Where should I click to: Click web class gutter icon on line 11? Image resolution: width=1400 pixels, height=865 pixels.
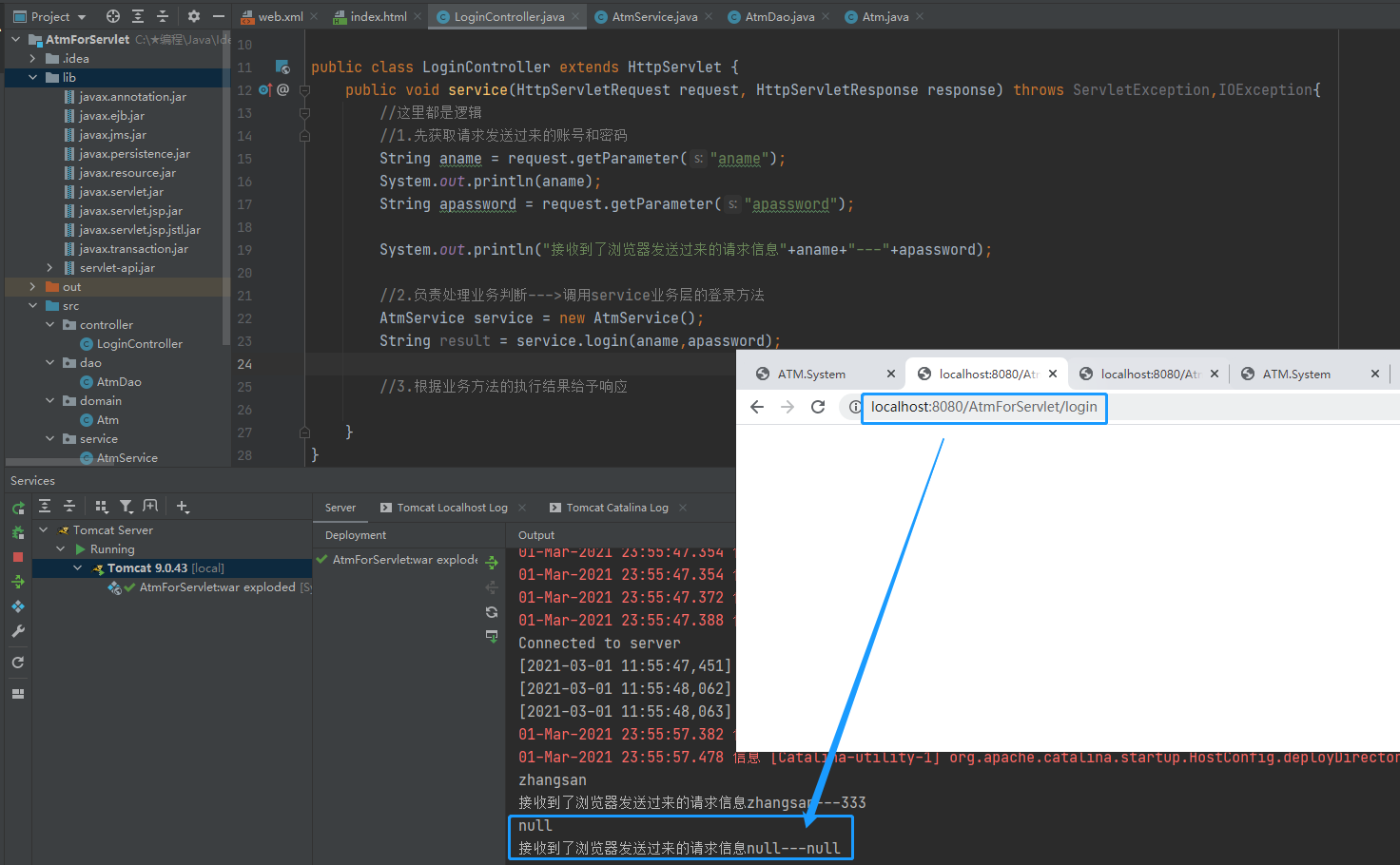(282, 67)
